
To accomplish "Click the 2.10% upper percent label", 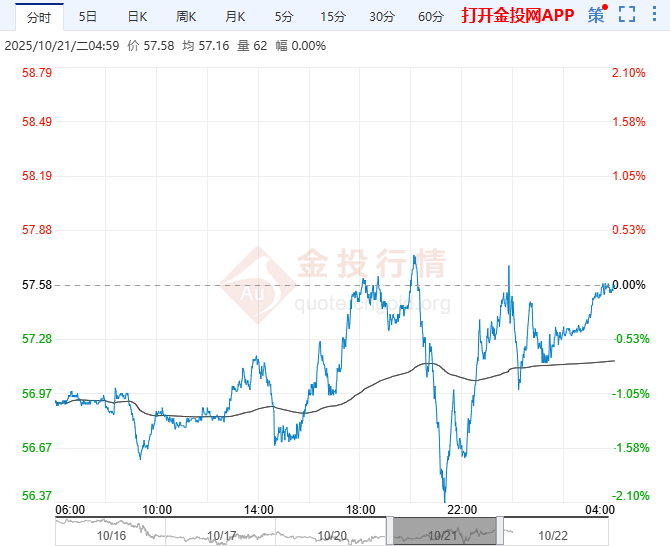I will 629,73.
